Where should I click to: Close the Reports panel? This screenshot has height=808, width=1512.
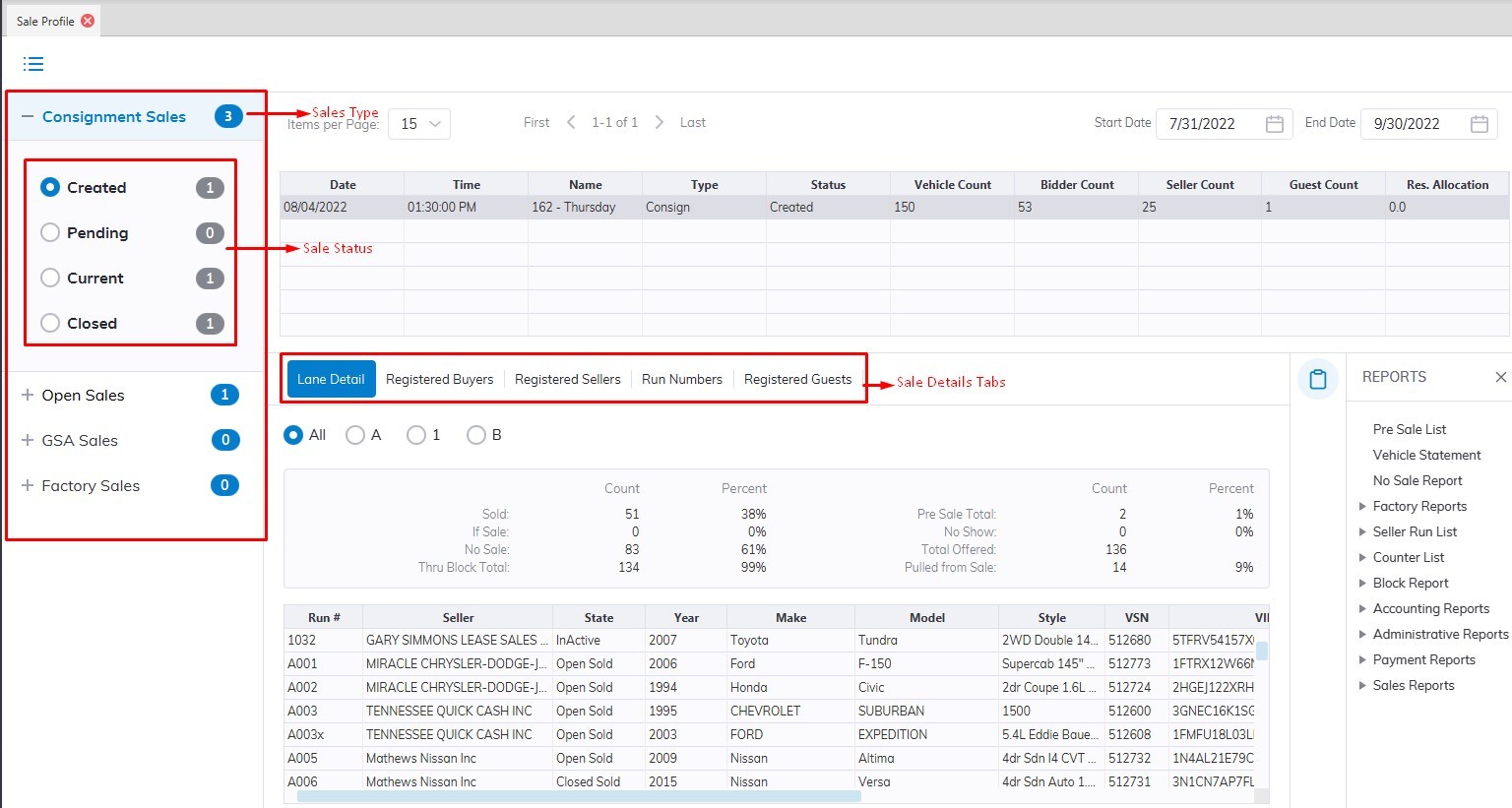(1500, 377)
